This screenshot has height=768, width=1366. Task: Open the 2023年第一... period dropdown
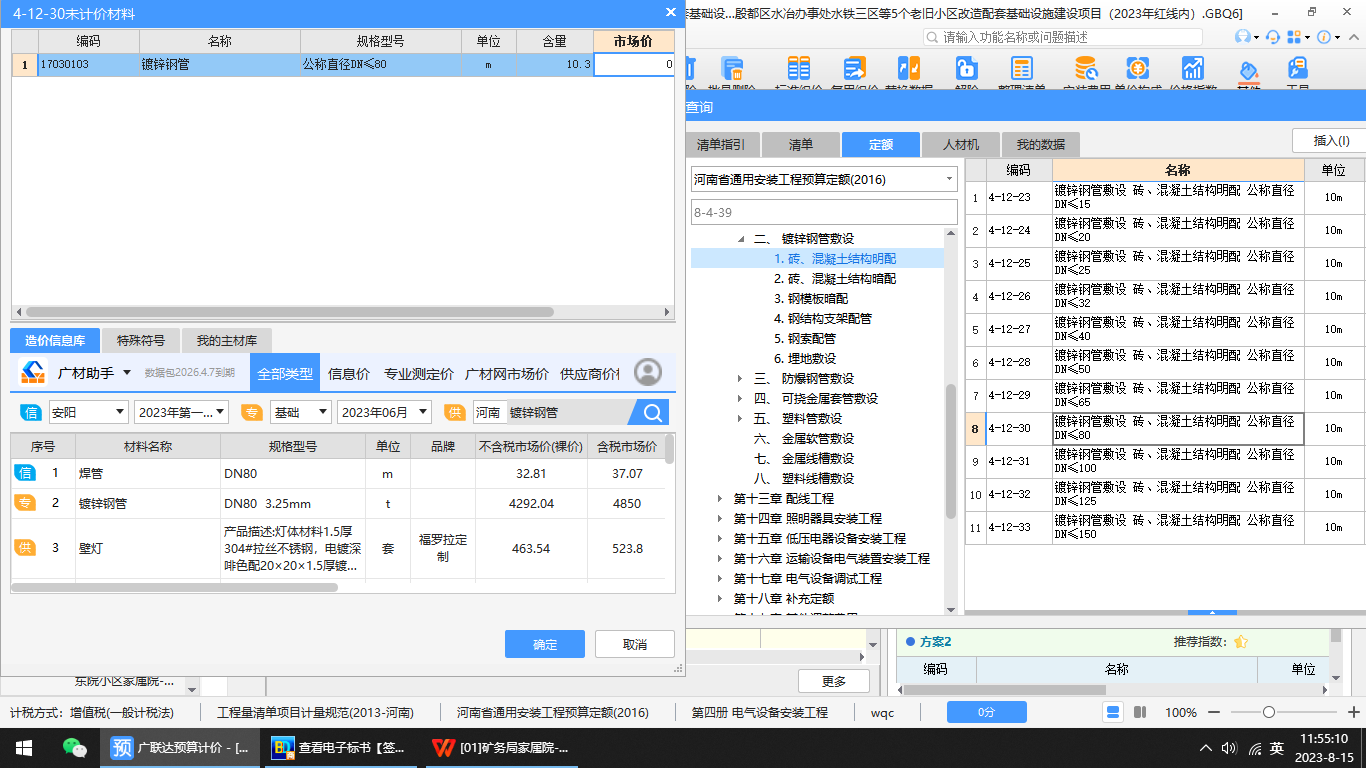tap(181, 412)
